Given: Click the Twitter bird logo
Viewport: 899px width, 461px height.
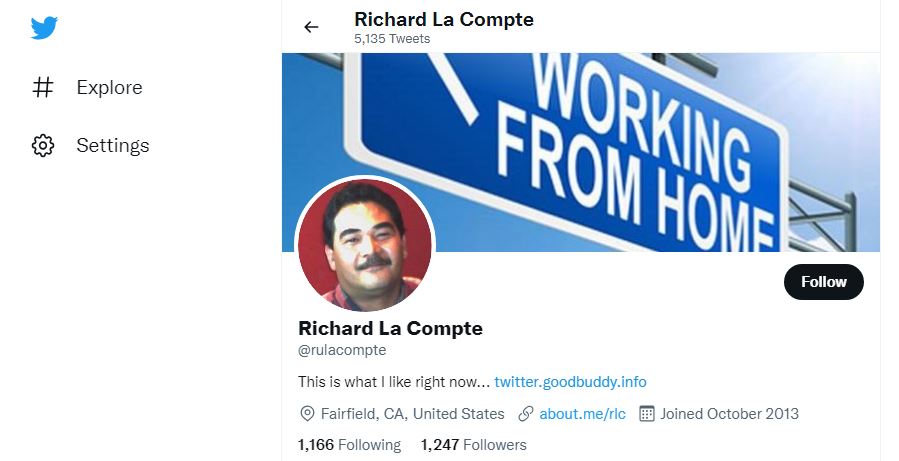Looking at the screenshot, I should (x=44, y=28).
